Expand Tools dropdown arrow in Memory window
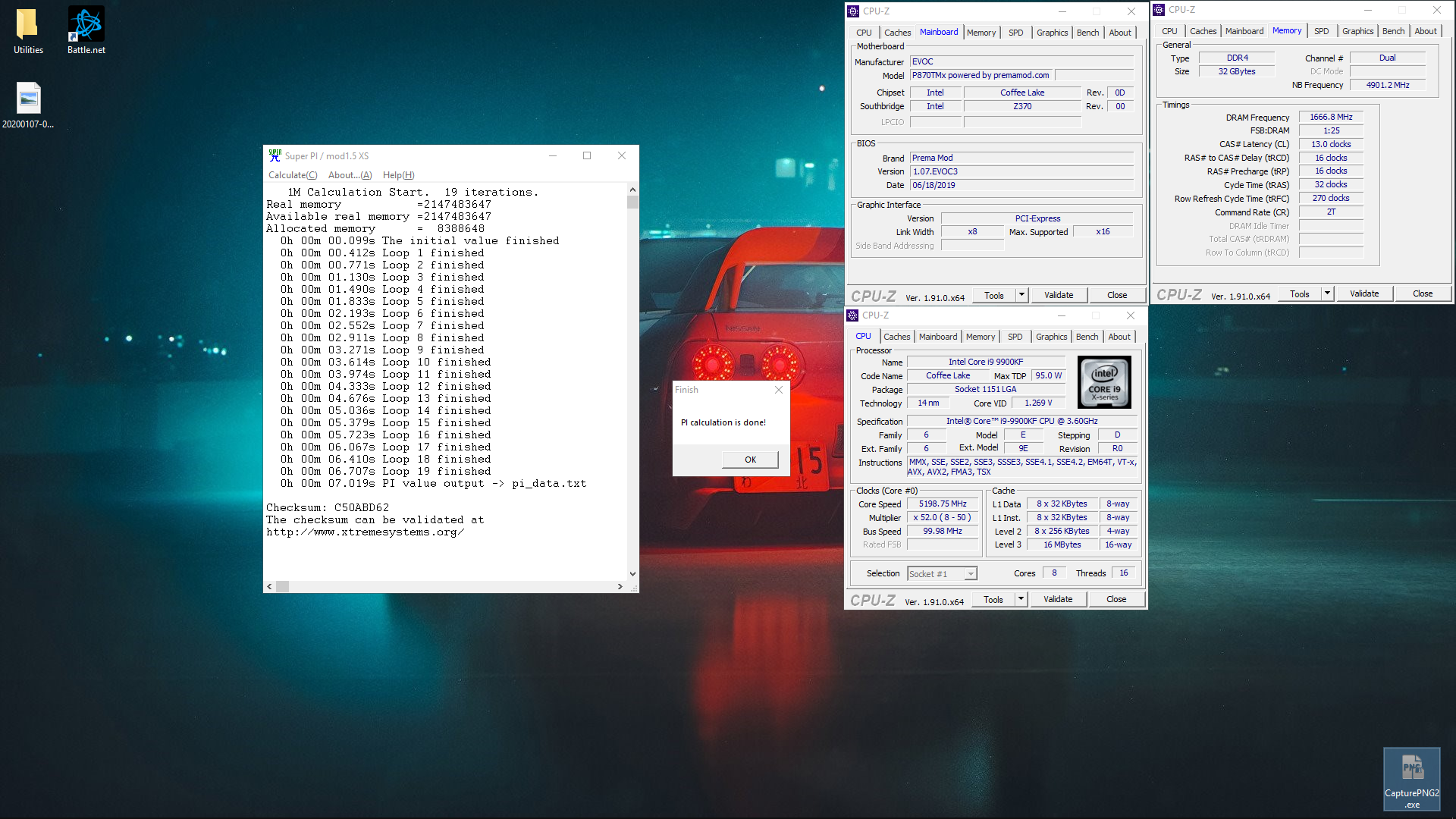Image resolution: width=1456 pixels, height=819 pixels. [x=1327, y=293]
